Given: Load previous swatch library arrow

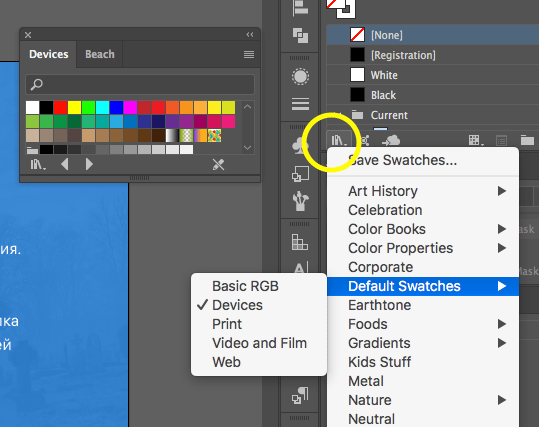Looking at the screenshot, I should (x=64, y=164).
